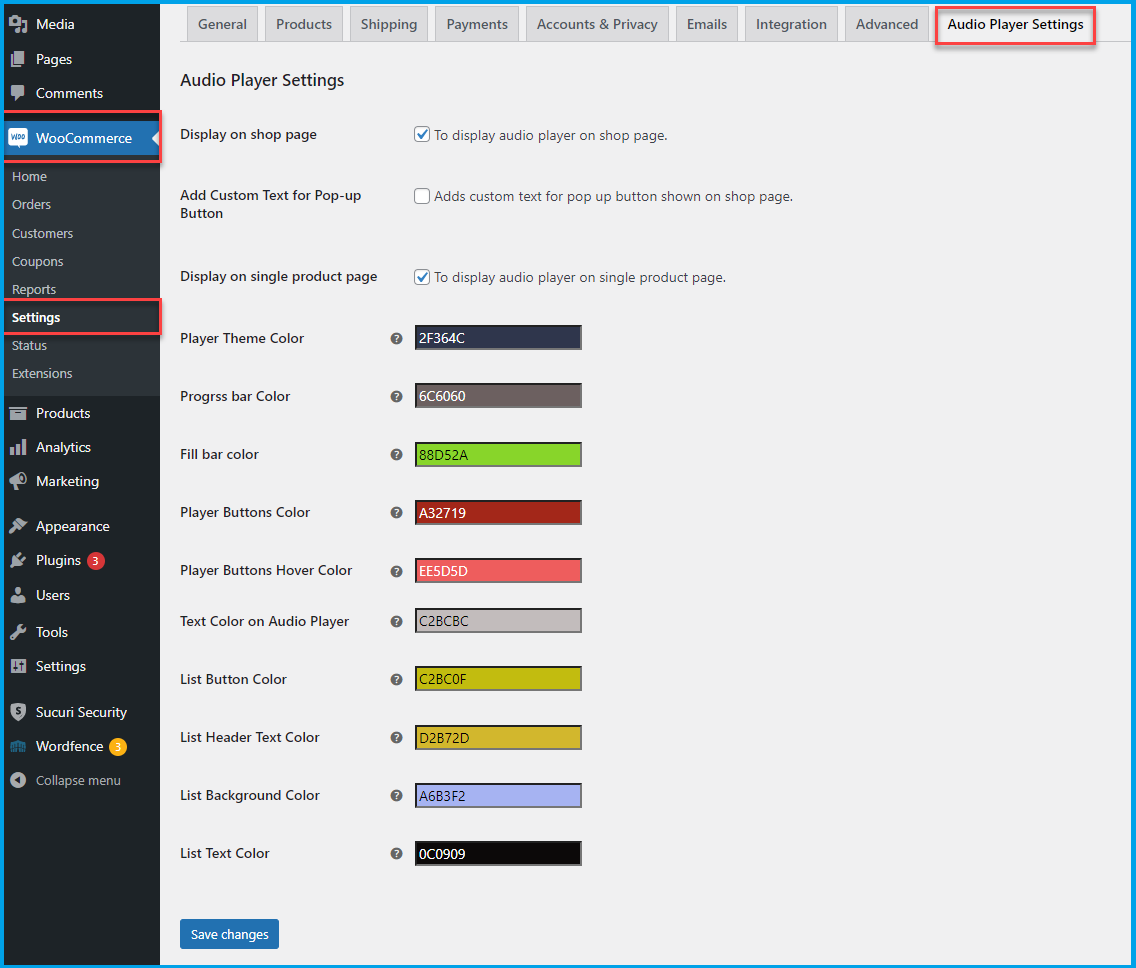Image resolution: width=1136 pixels, height=968 pixels.
Task: Click help icon beside Player Buttons Hover Color
Action: coord(396,571)
